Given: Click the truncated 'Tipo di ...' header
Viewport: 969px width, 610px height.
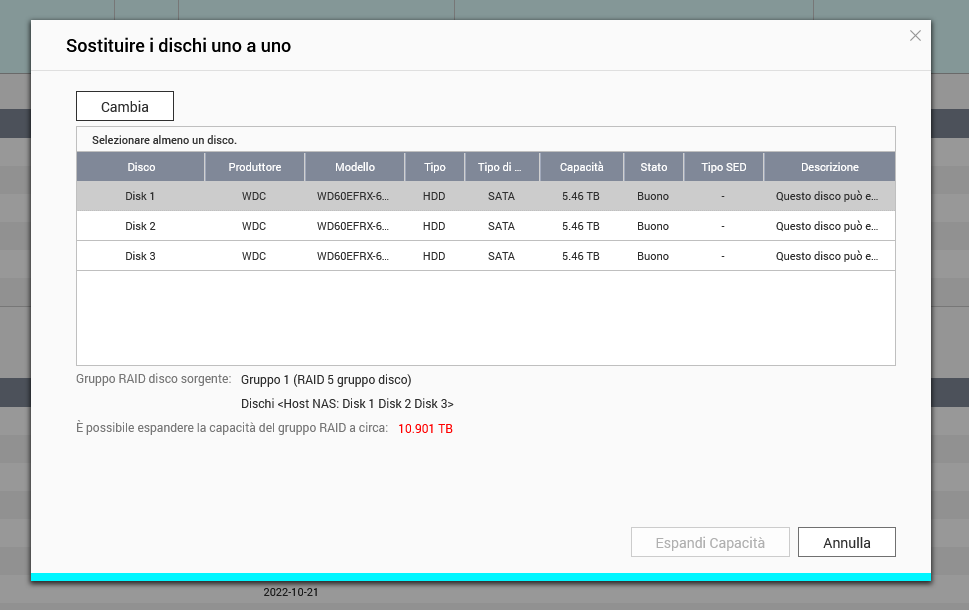Looking at the screenshot, I should click(501, 167).
